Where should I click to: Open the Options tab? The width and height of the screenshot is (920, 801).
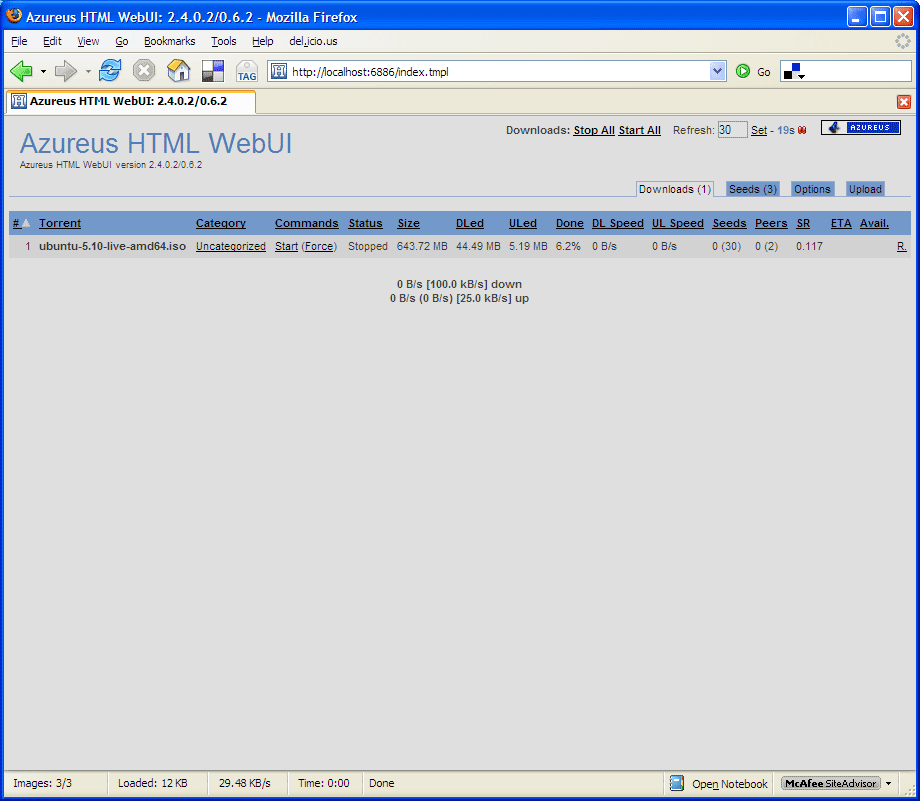[x=812, y=189]
